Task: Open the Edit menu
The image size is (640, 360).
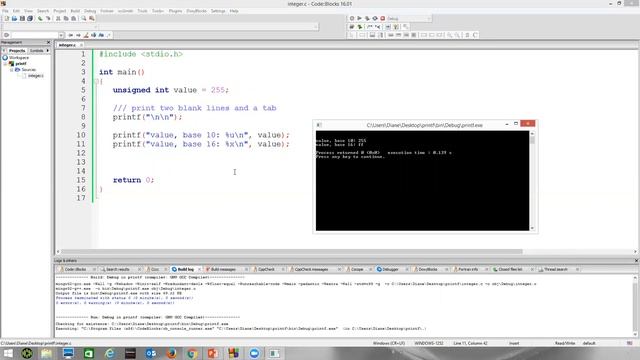Action: click(x=16, y=11)
